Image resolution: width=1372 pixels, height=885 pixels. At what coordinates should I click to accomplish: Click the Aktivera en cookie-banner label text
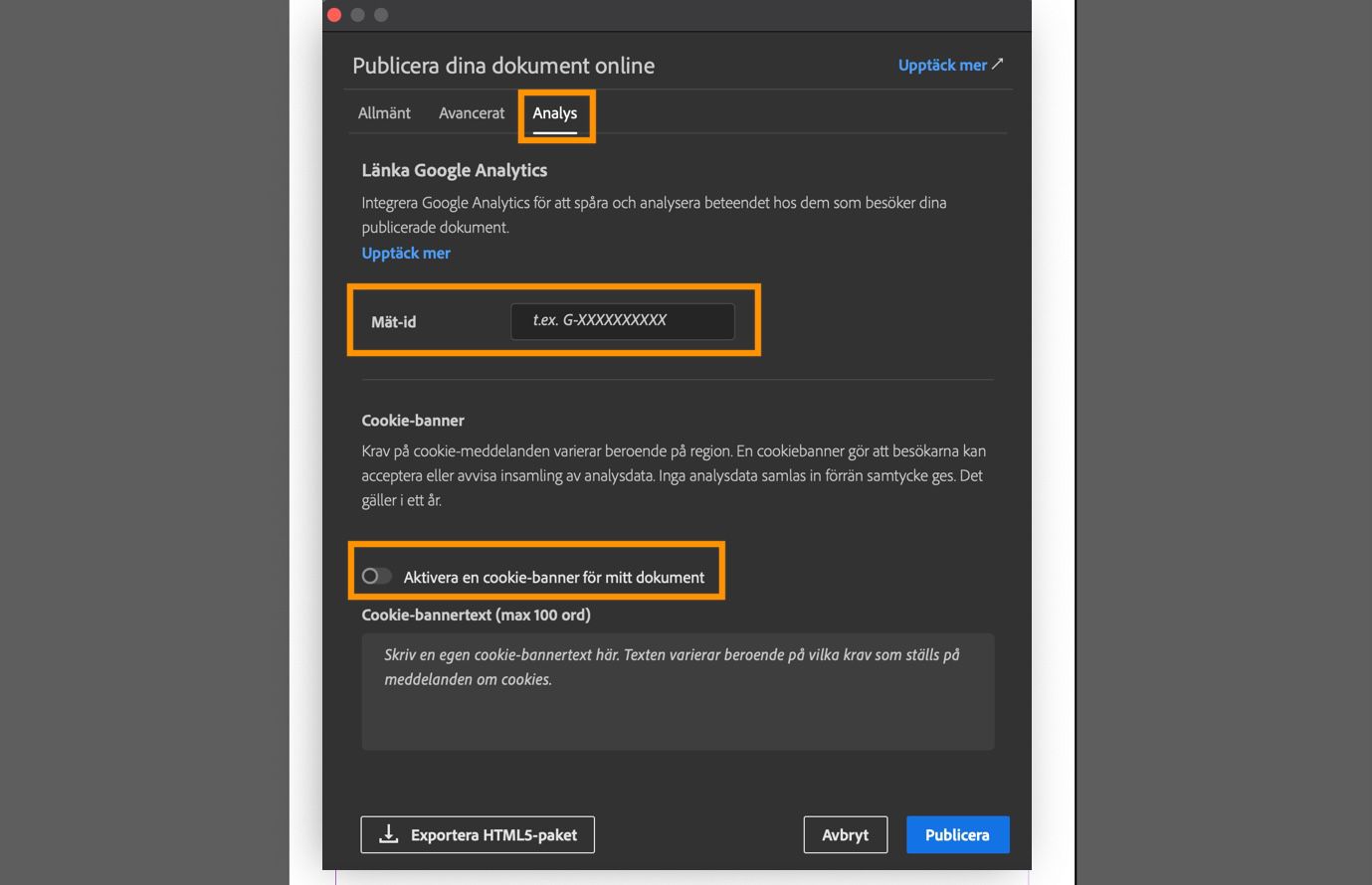[x=554, y=578]
